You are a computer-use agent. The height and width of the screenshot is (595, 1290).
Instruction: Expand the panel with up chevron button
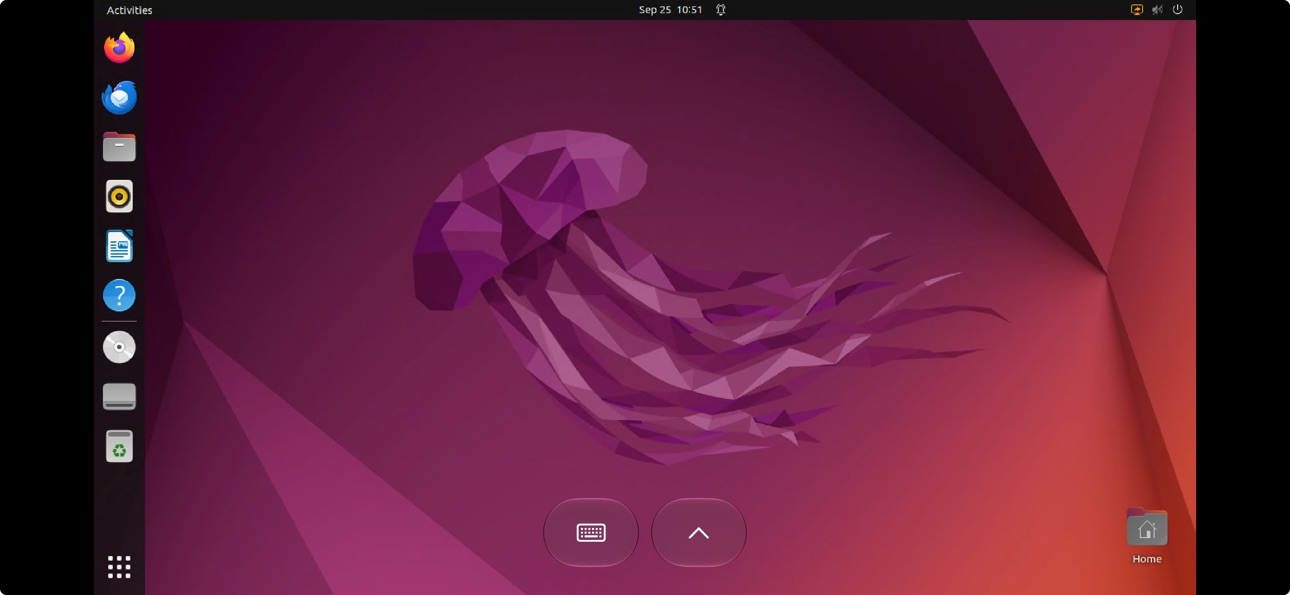tap(699, 532)
